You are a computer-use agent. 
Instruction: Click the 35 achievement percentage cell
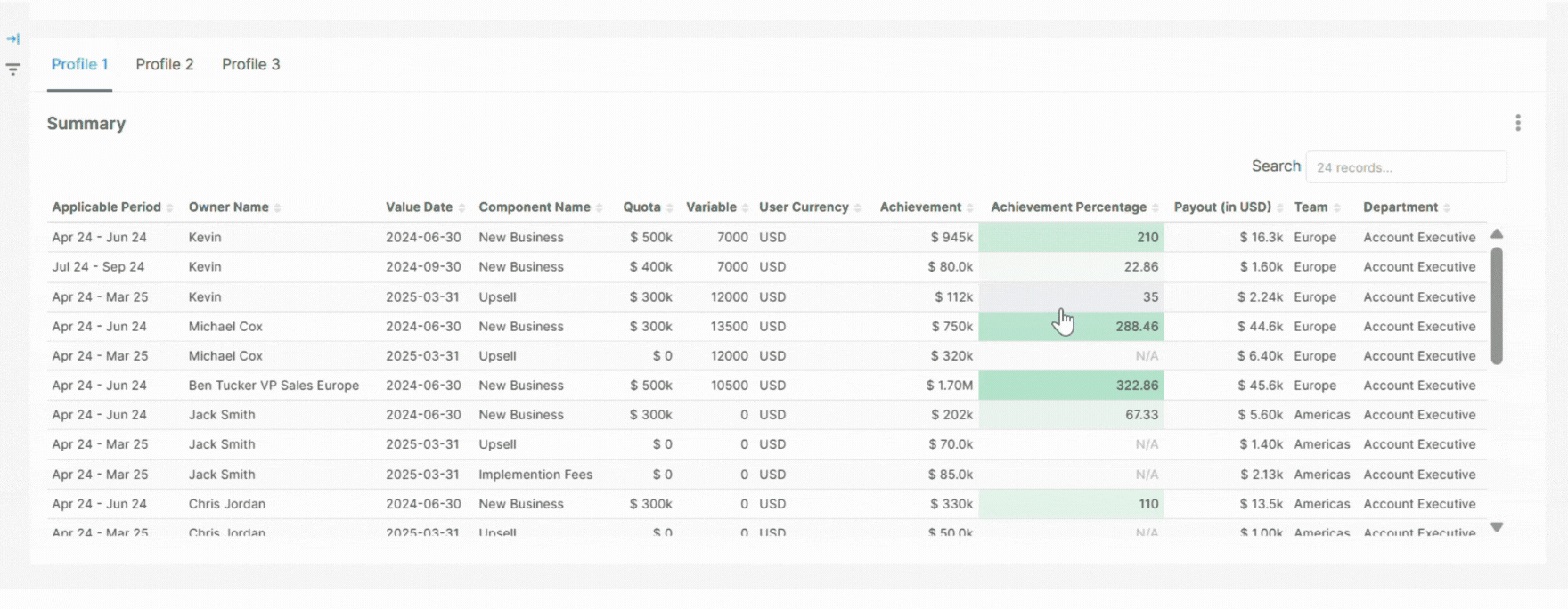point(1071,296)
